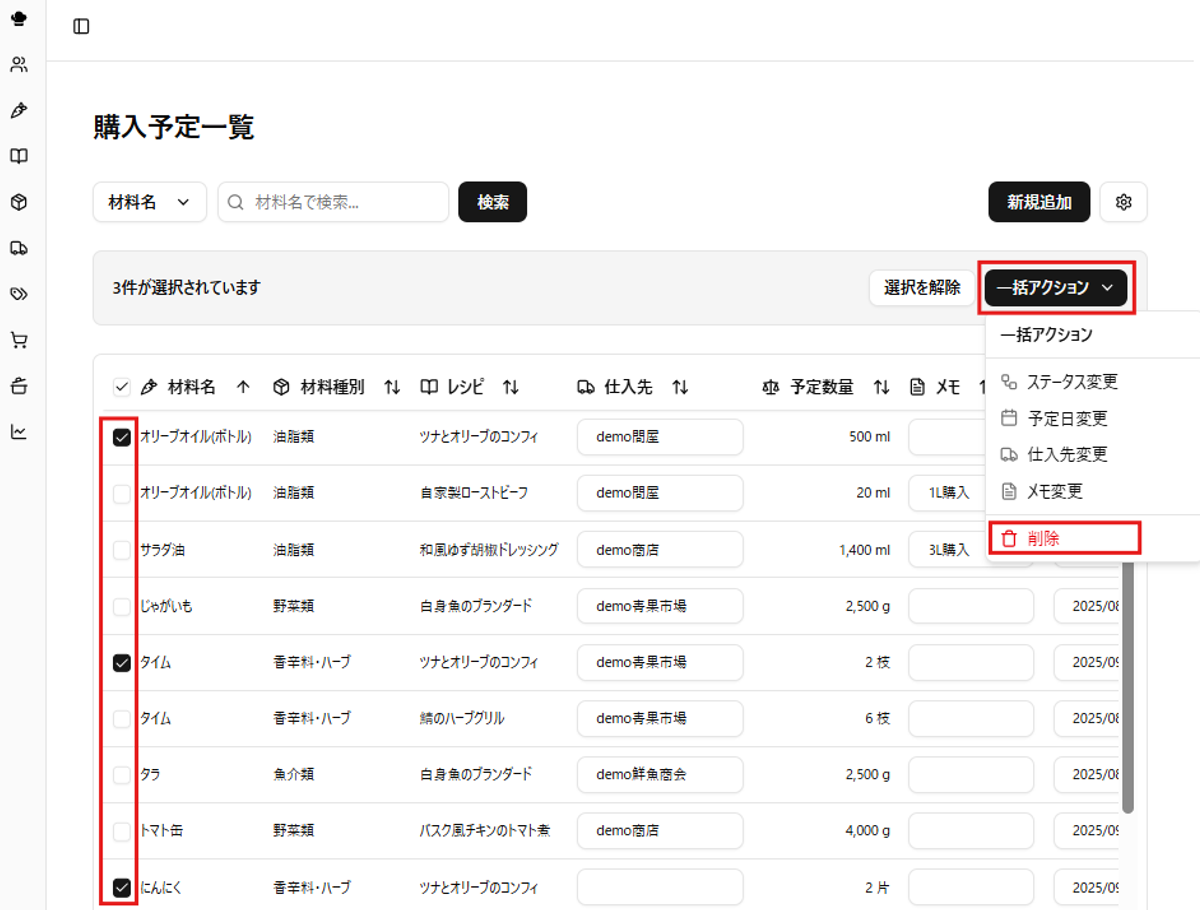
Task: Toggle the select-all checkbox in table header
Action: (122, 387)
